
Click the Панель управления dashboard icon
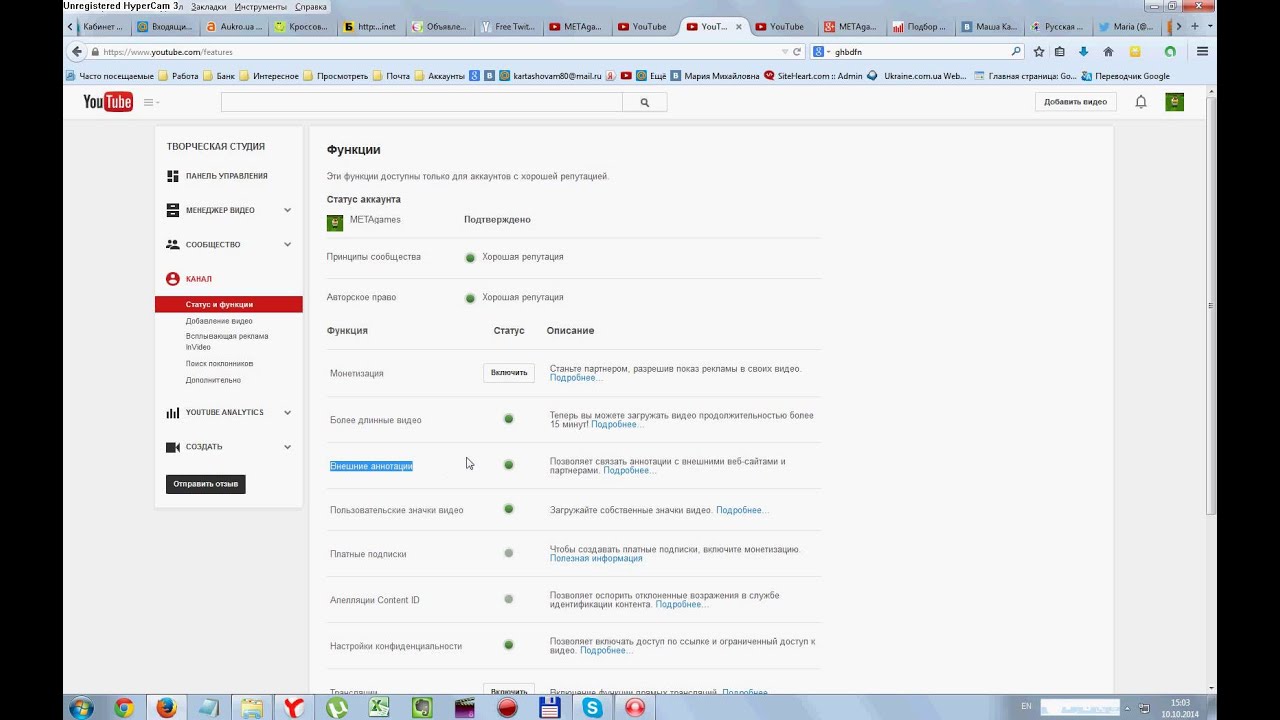click(x=172, y=176)
